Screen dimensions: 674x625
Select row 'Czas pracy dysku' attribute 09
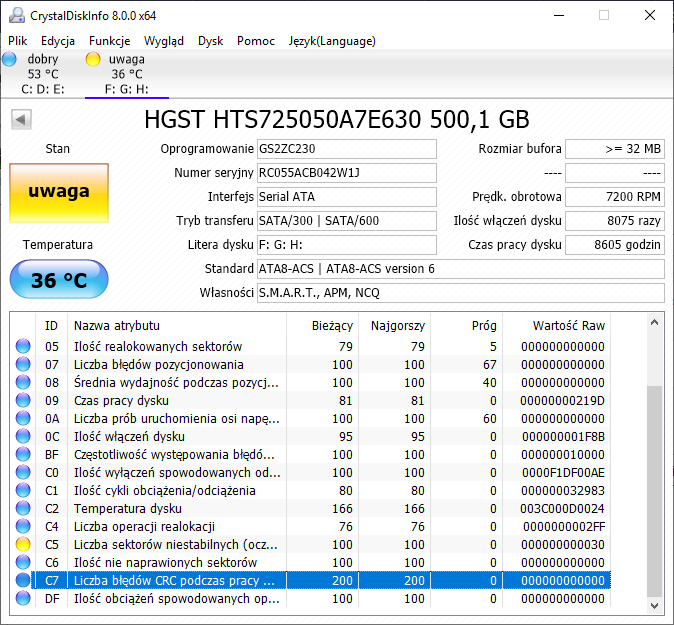(310, 401)
